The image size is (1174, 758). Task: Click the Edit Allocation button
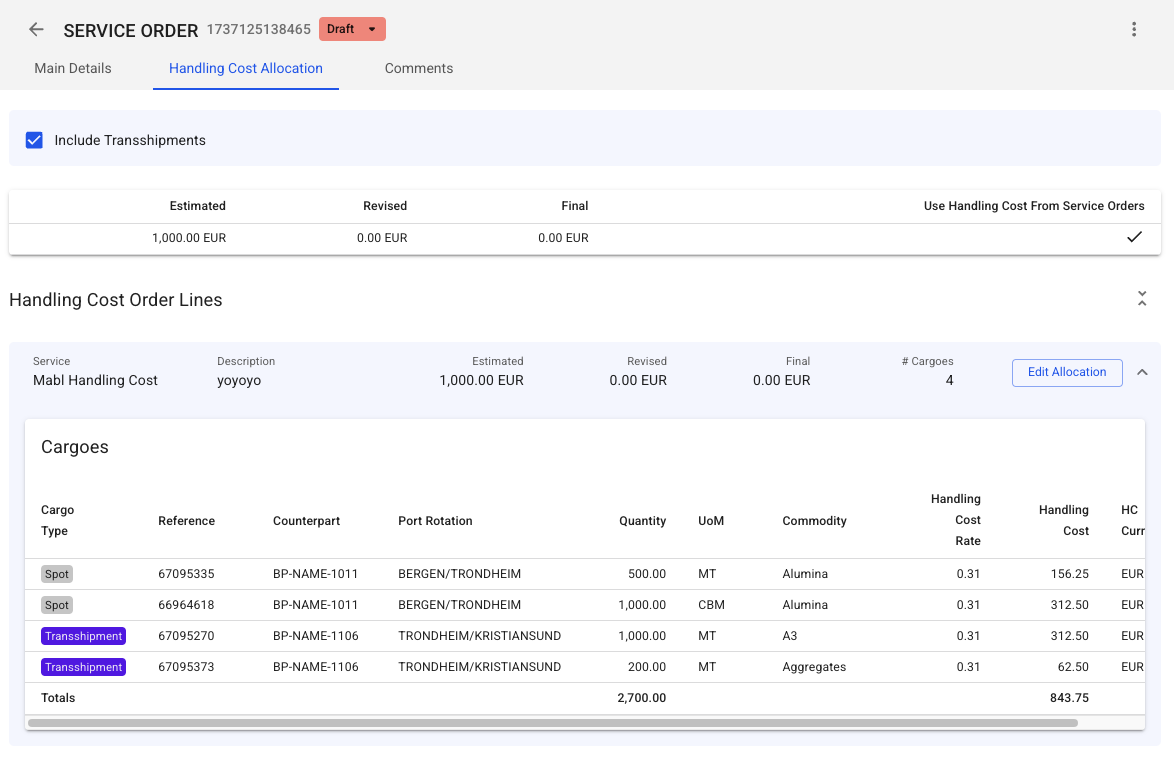pyautogui.click(x=1067, y=372)
